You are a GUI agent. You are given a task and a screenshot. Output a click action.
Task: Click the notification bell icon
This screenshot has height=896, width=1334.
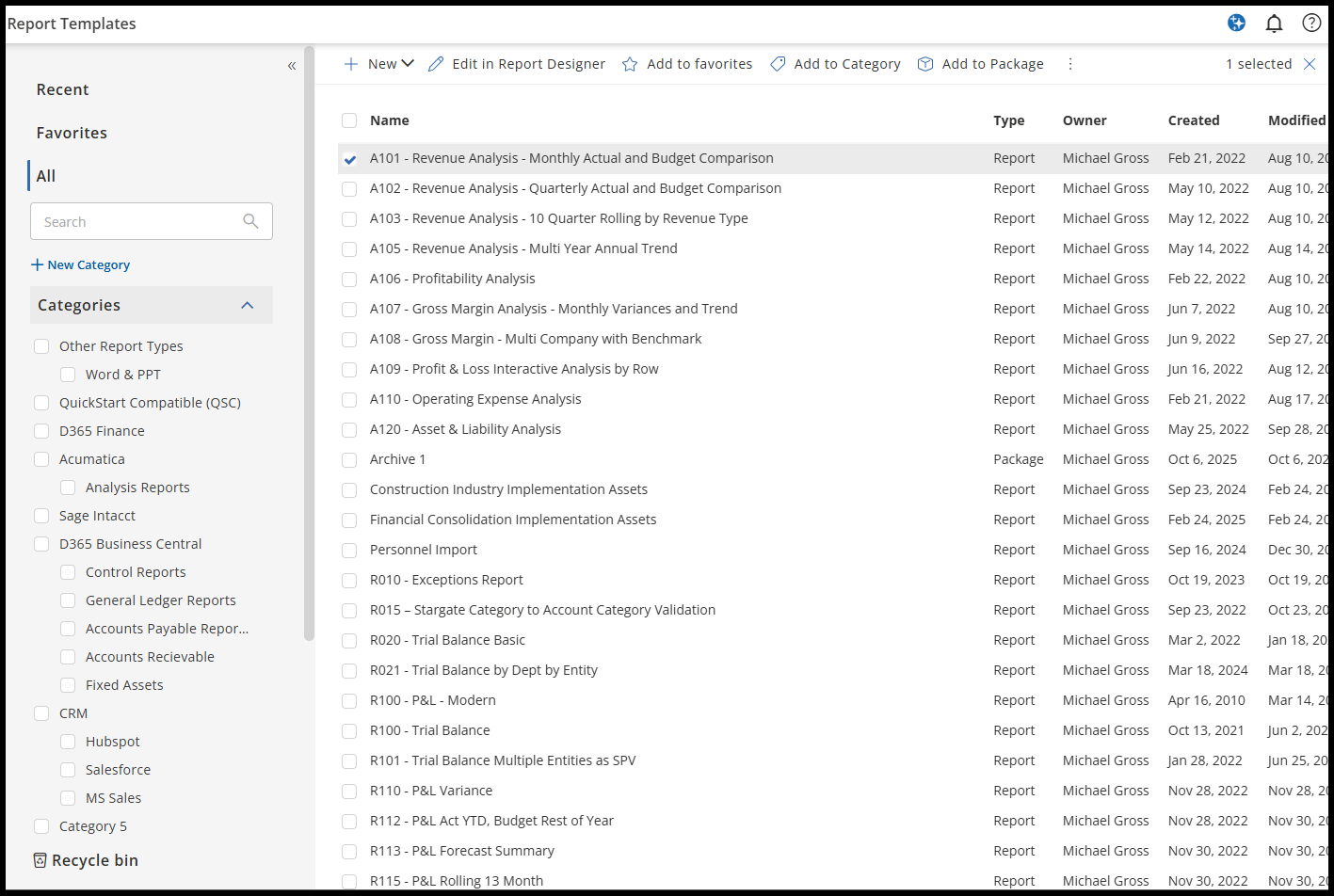1274,24
